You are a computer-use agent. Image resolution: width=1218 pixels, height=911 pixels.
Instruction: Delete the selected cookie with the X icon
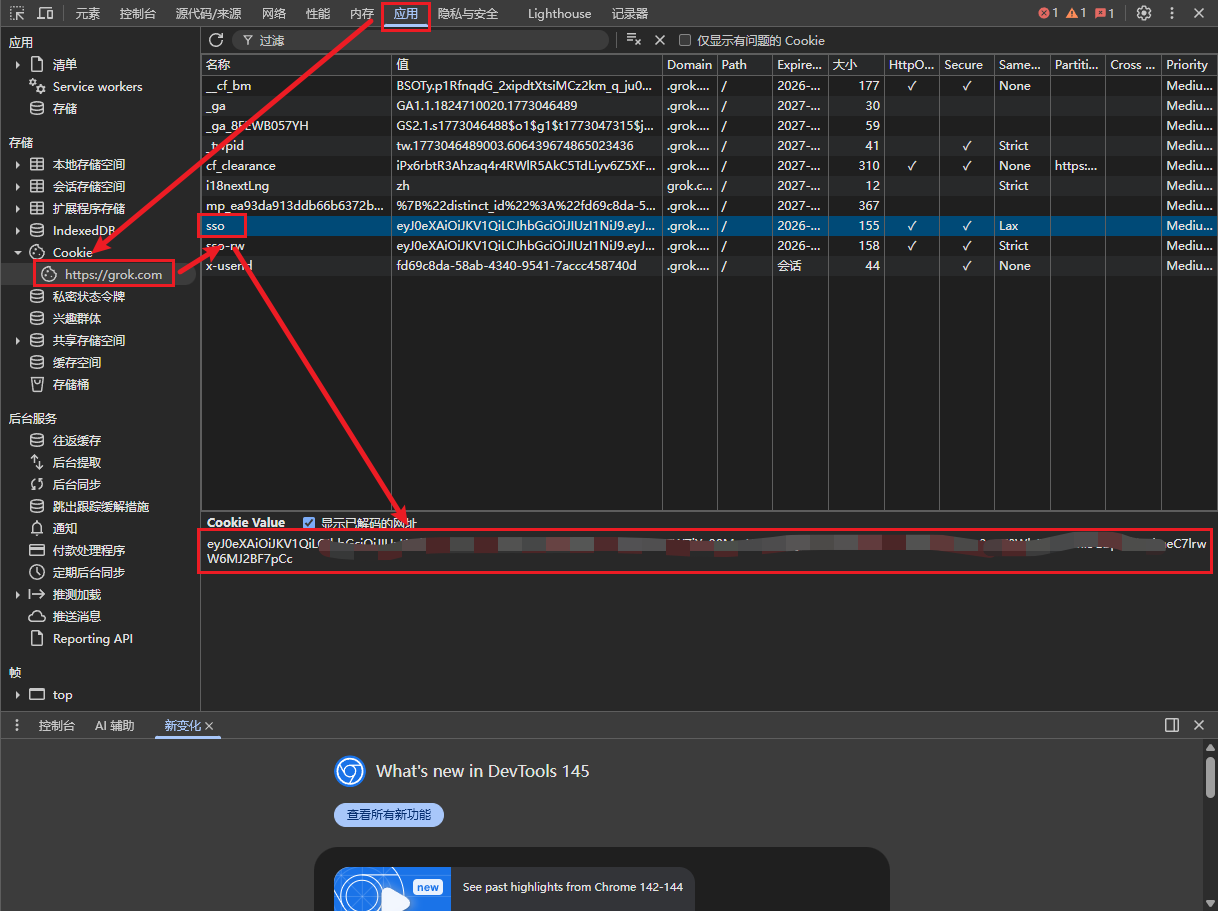coord(660,40)
